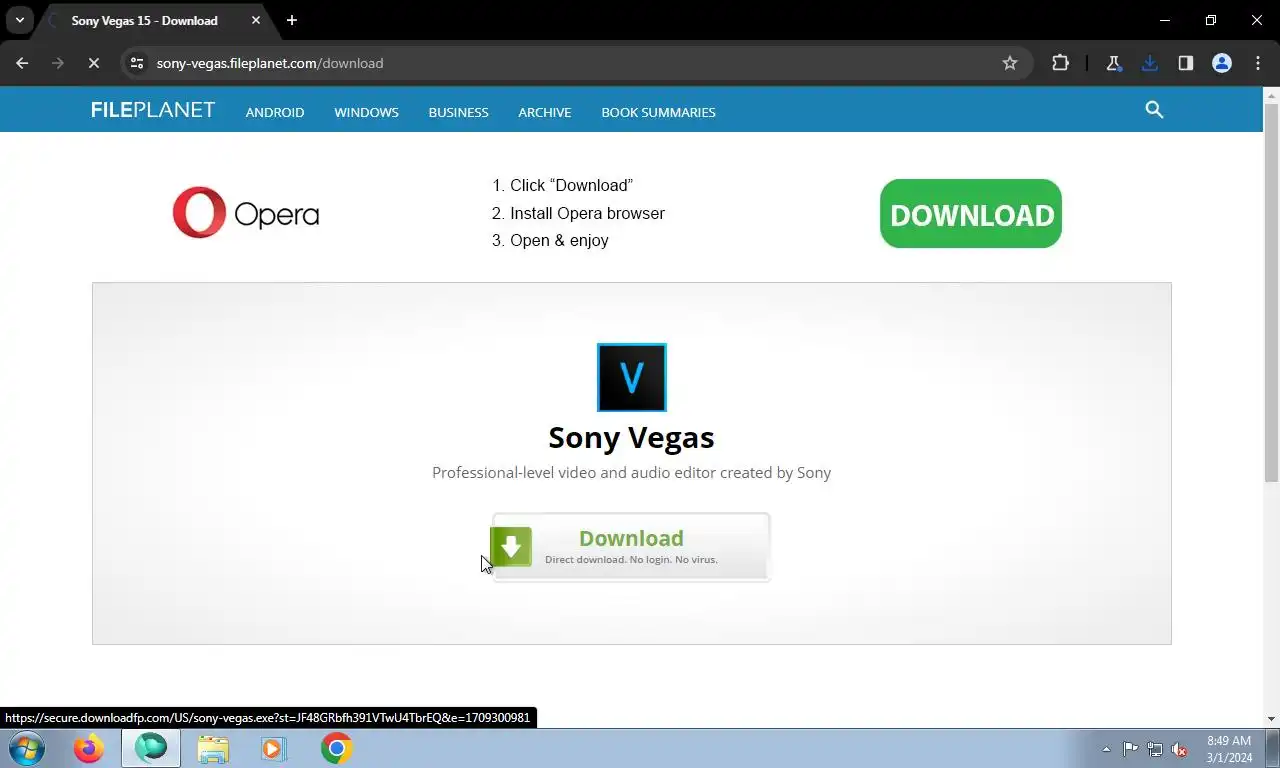Open the BOOK SUMMARIES menu item
The width and height of the screenshot is (1280, 768).
[658, 112]
